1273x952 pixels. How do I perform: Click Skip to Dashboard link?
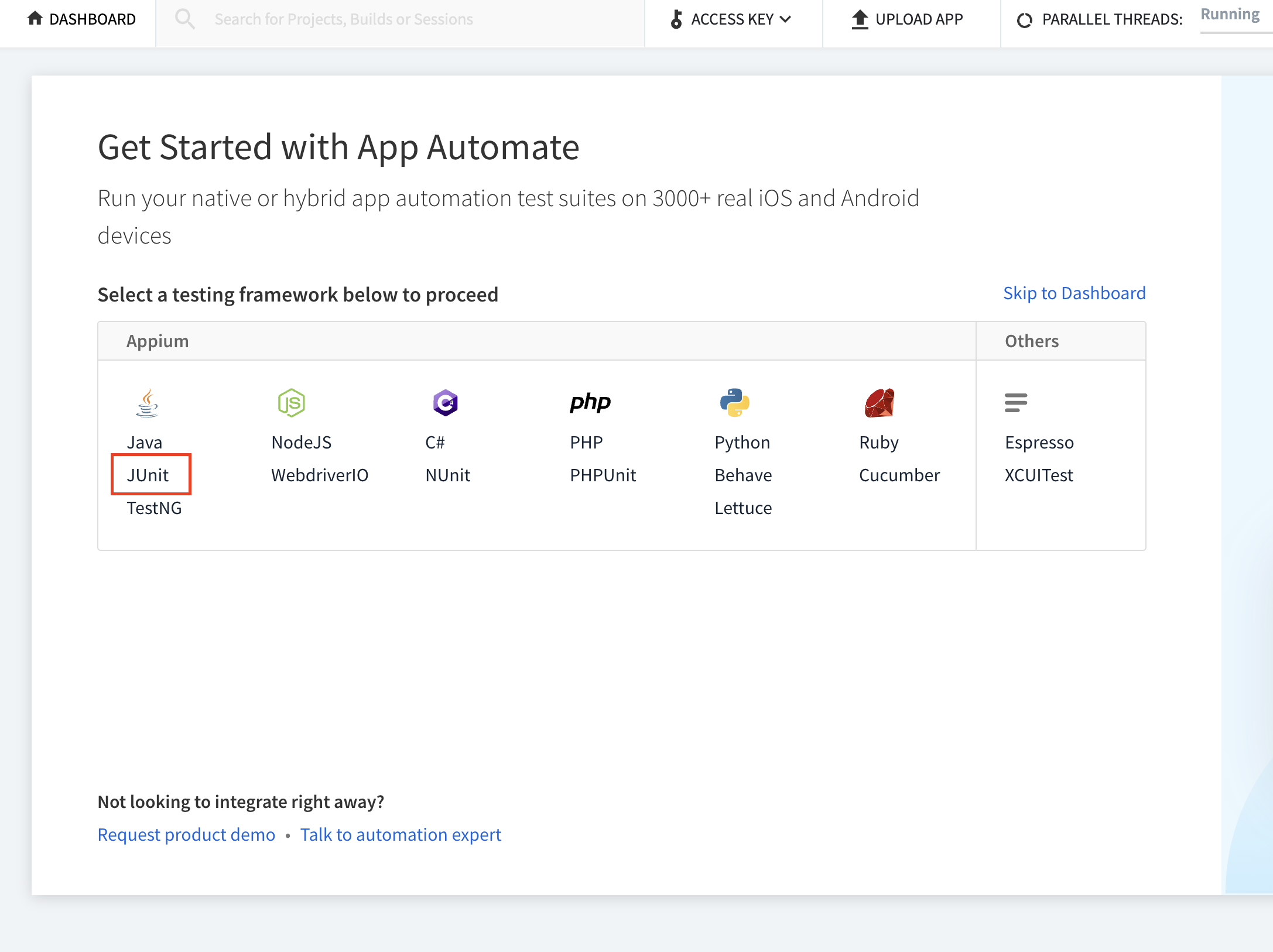pos(1074,293)
